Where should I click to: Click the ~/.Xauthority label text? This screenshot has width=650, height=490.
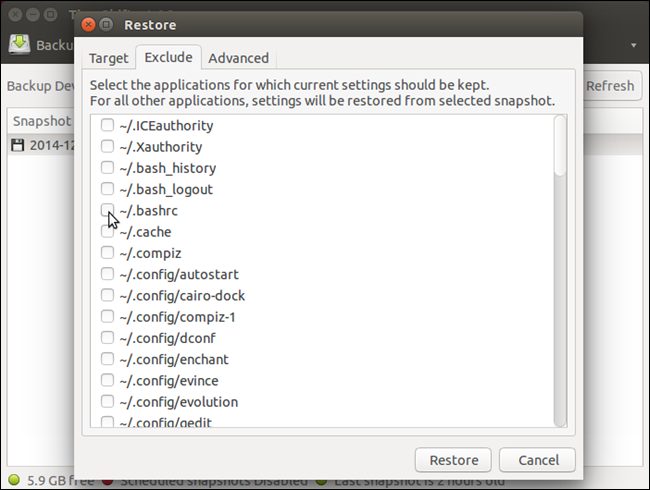tap(161, 147)
